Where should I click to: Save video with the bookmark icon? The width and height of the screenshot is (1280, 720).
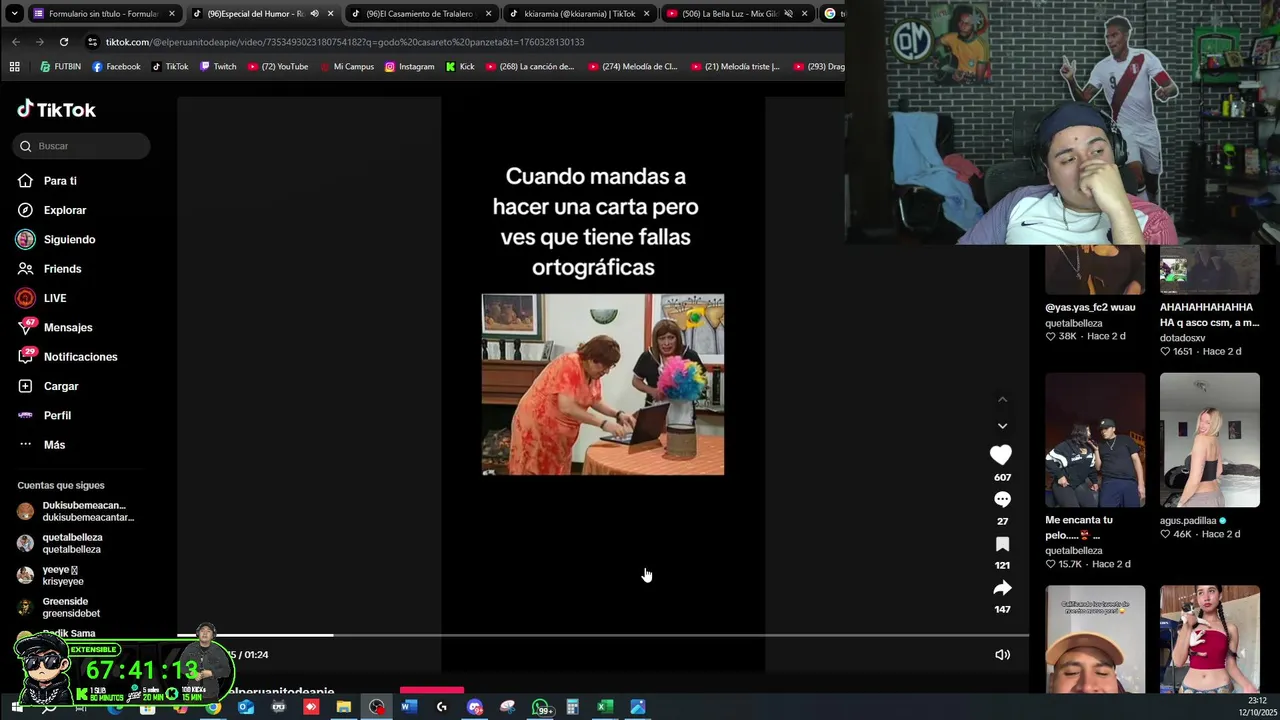(x=1002, y=544)
